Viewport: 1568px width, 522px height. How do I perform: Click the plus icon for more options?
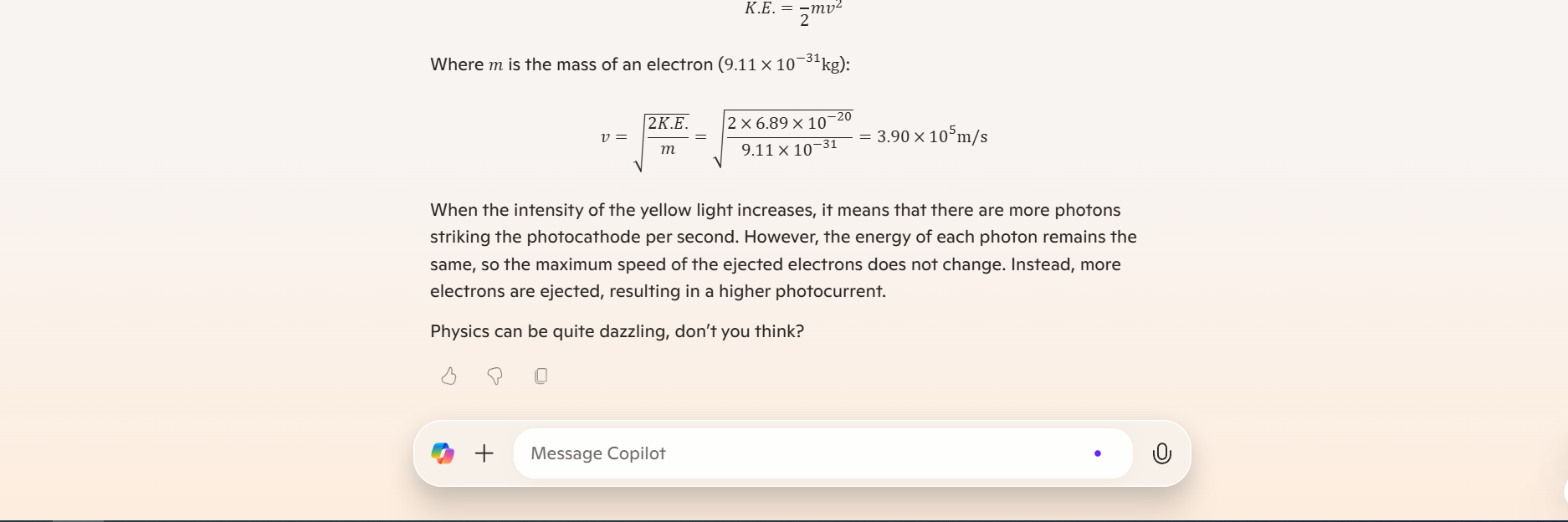coord(484,453)
